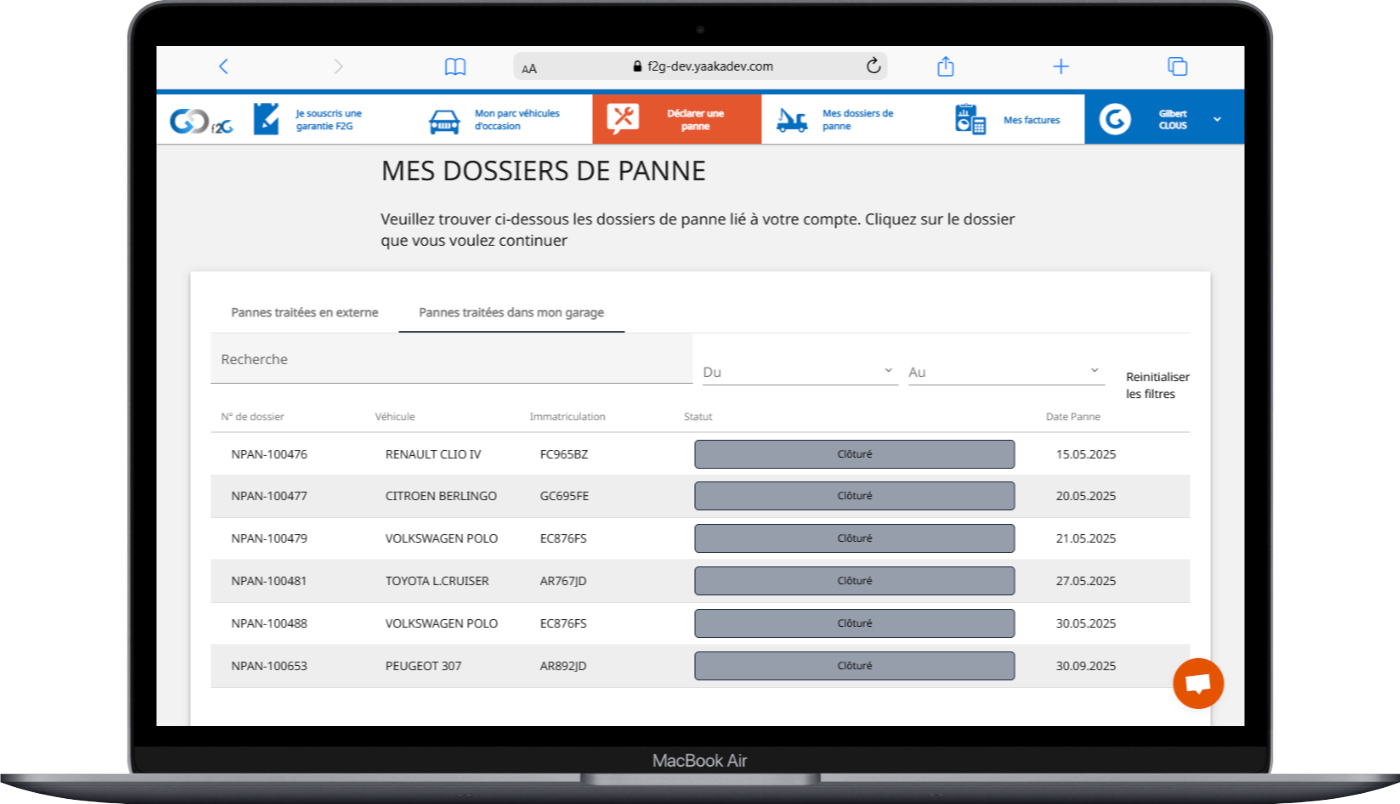The image size is (1400, 804).
Task: Open the Au end date dropdown
Action: [x=1004, y=372]
